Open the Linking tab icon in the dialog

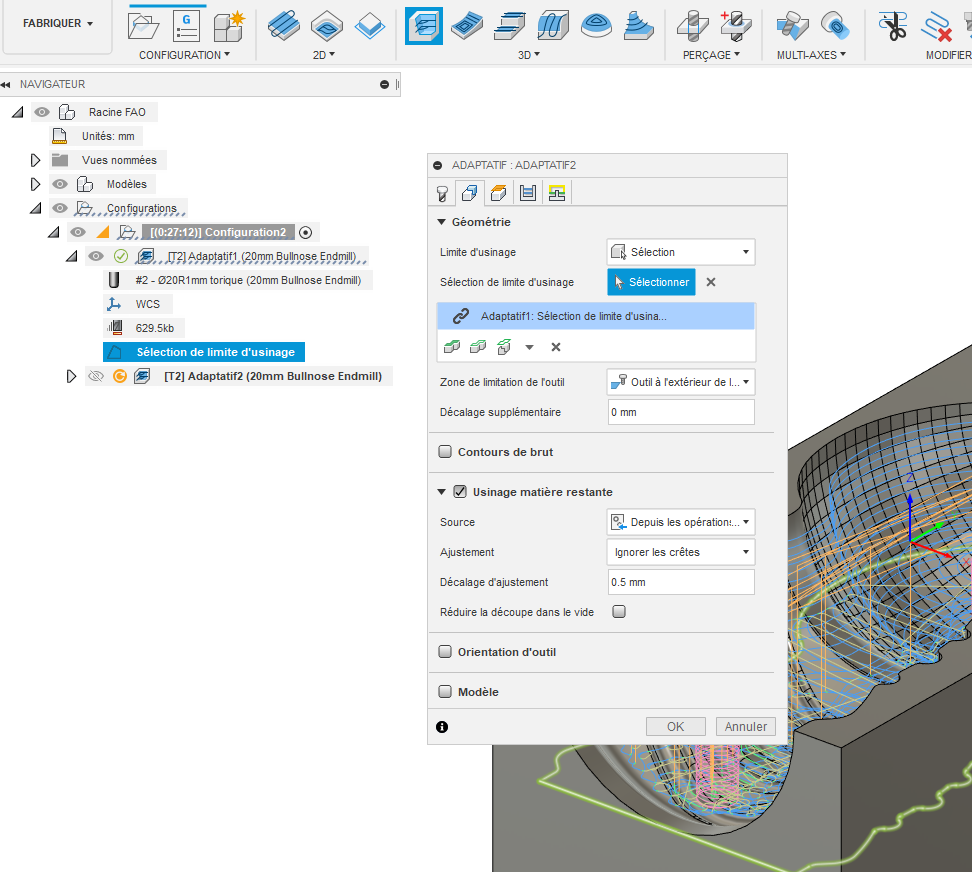pos(557,193)
